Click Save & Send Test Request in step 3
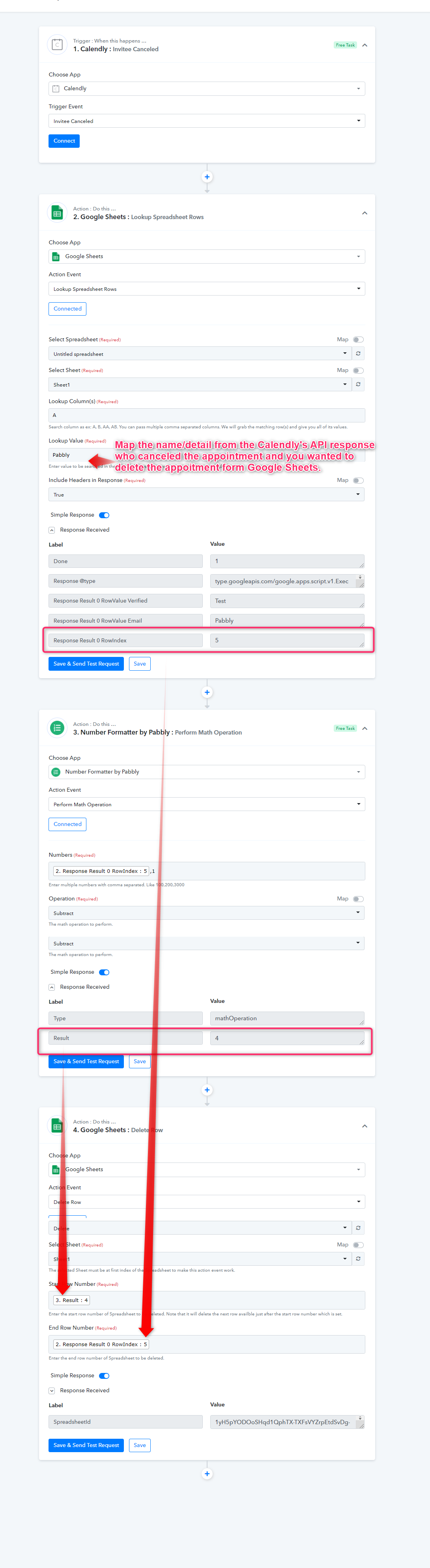 coord(86,1062)
